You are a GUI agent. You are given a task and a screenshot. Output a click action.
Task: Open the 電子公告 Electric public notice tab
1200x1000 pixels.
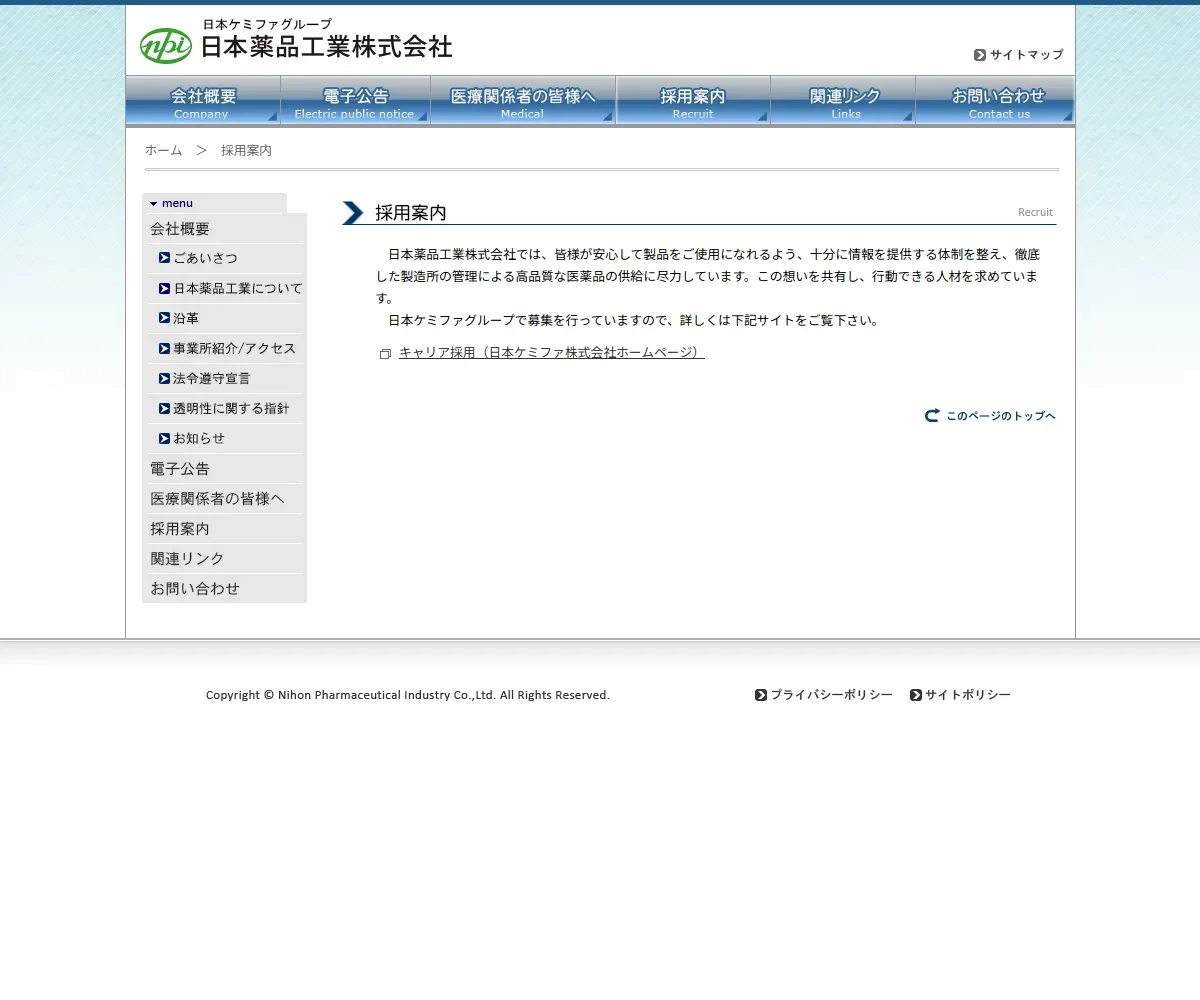(355, 101)
